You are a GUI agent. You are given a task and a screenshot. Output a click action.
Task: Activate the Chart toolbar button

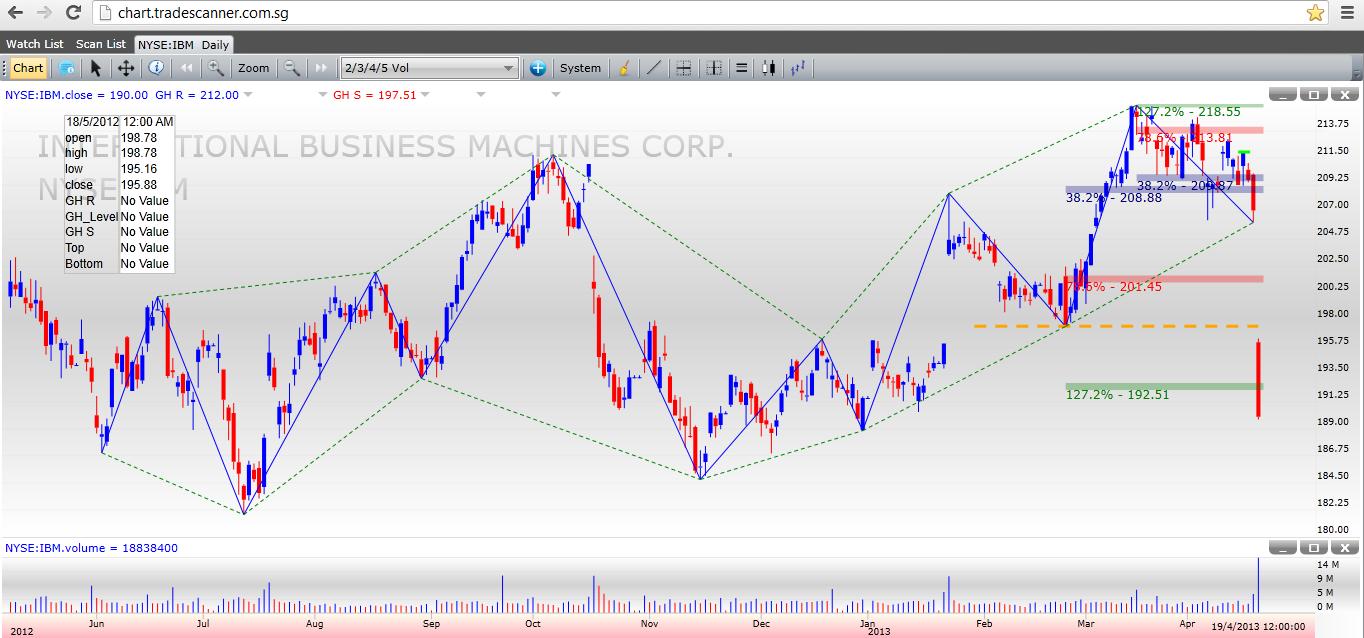[x=28, y=68]
